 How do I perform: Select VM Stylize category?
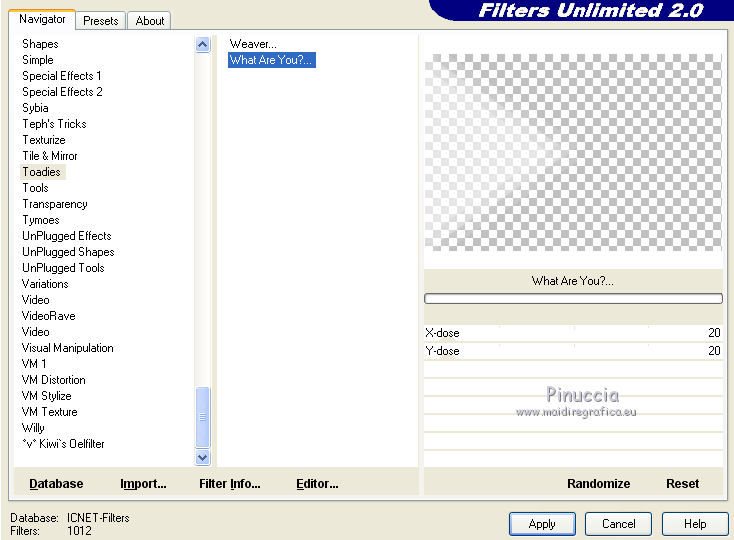[46, 396]
